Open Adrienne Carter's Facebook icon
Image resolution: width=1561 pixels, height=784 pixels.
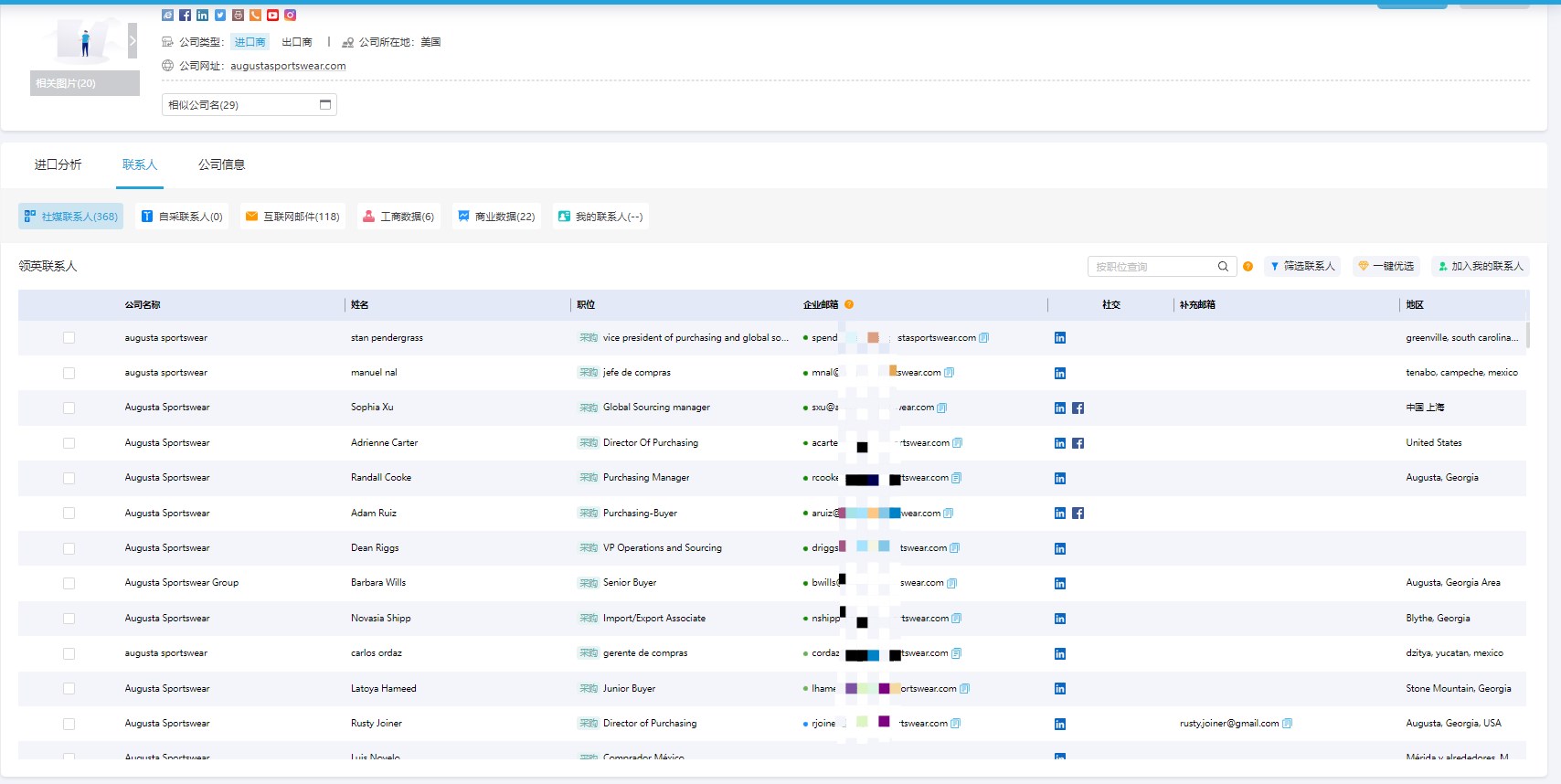tap(1078, 443)
